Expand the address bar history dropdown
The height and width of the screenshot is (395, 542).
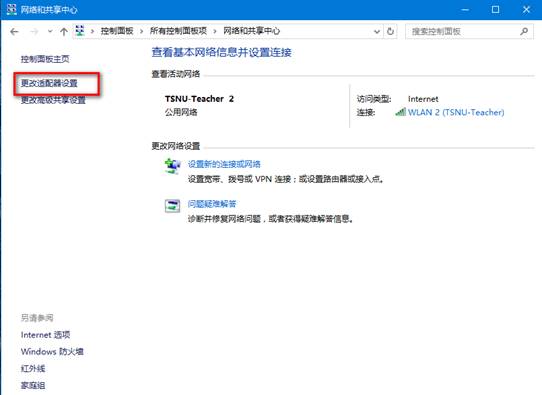[377, 32]
